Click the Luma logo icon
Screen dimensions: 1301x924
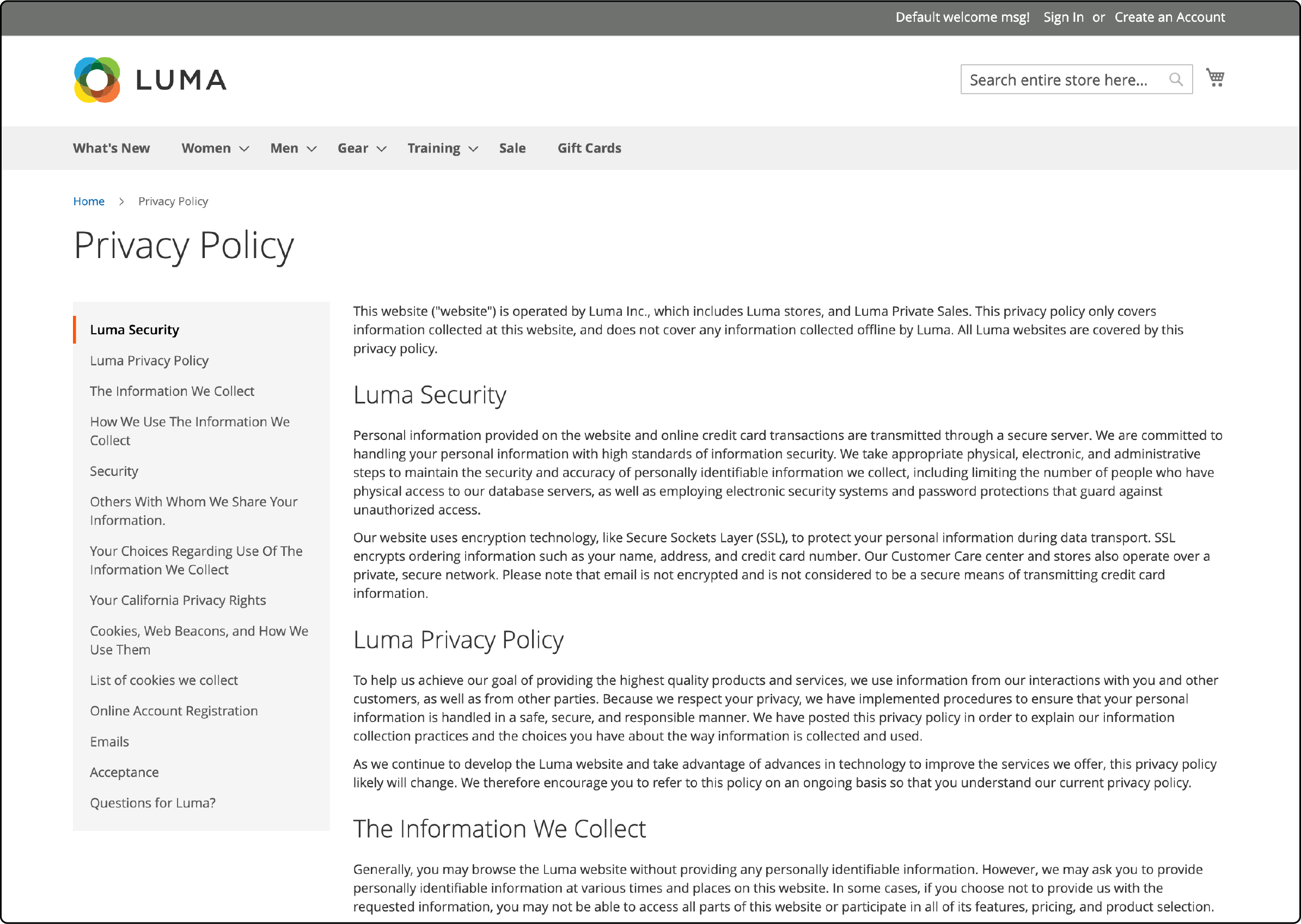point(97,79)
